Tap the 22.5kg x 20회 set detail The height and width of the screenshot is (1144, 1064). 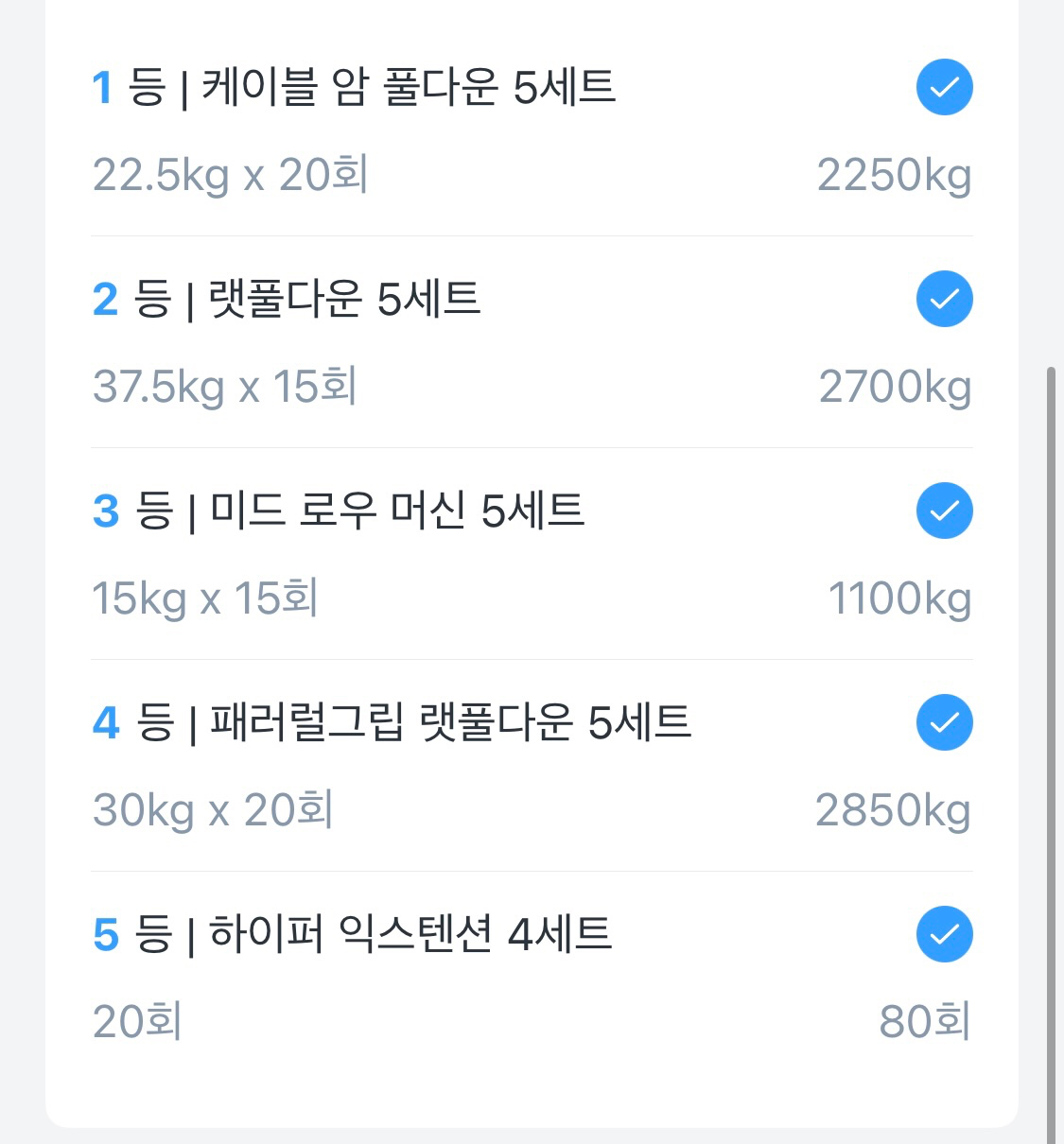point(230,175)
